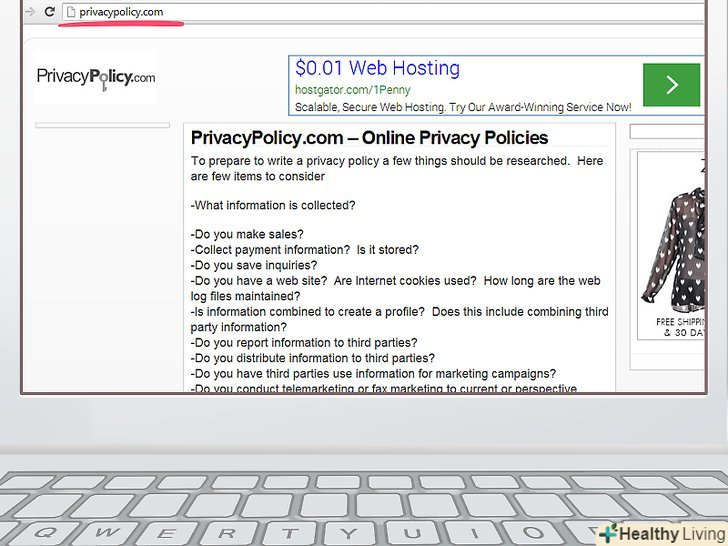Click the line about third parties marketing campaigns
Image resolution: width=728 pixels, height=546 pixels.
[x=373, y=374]
